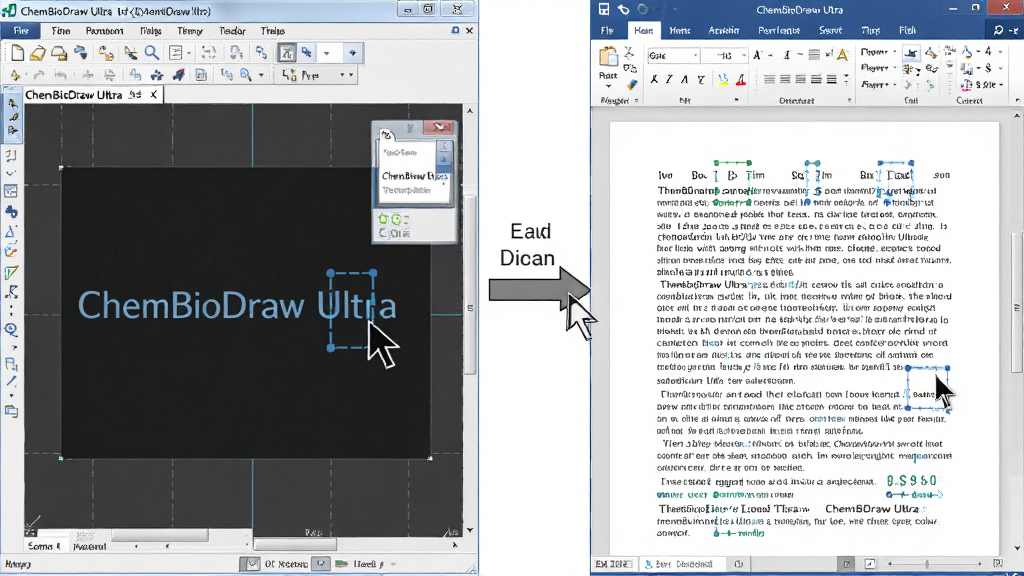Click the small selected object box in Word document
Image resolution: width=1024 pixels, height=576 pixels.
(927, 388)
